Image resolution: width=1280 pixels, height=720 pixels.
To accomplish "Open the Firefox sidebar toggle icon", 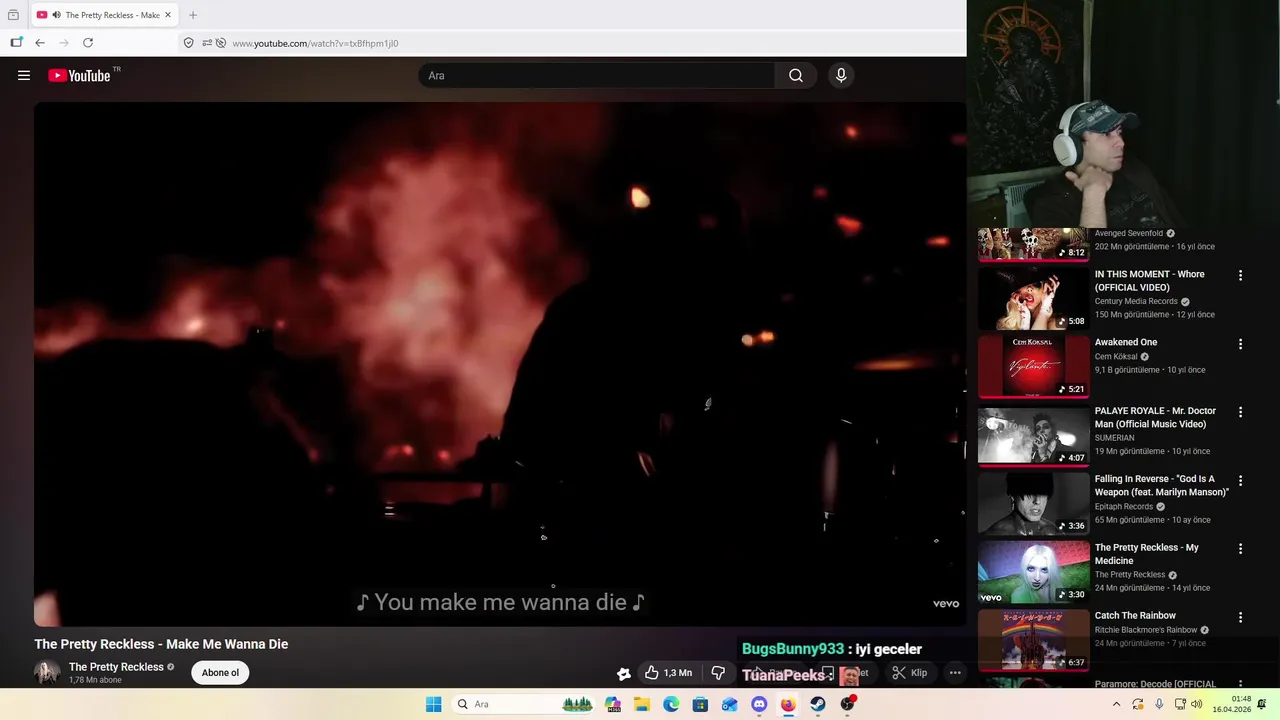I will pos(16,43).
